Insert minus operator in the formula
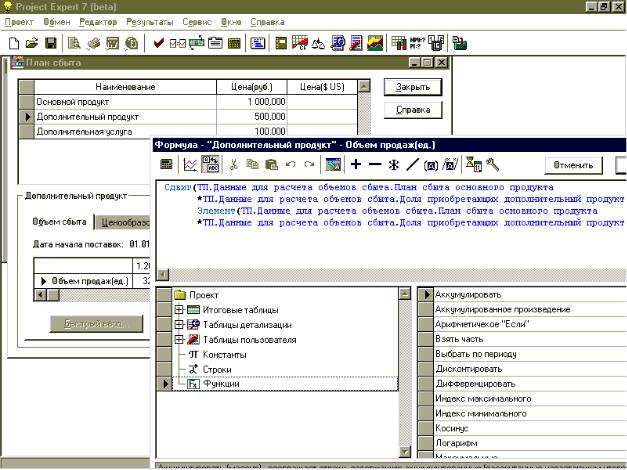Image resolution: width=627 pixels, height=470 pixels. pos(375,164)
